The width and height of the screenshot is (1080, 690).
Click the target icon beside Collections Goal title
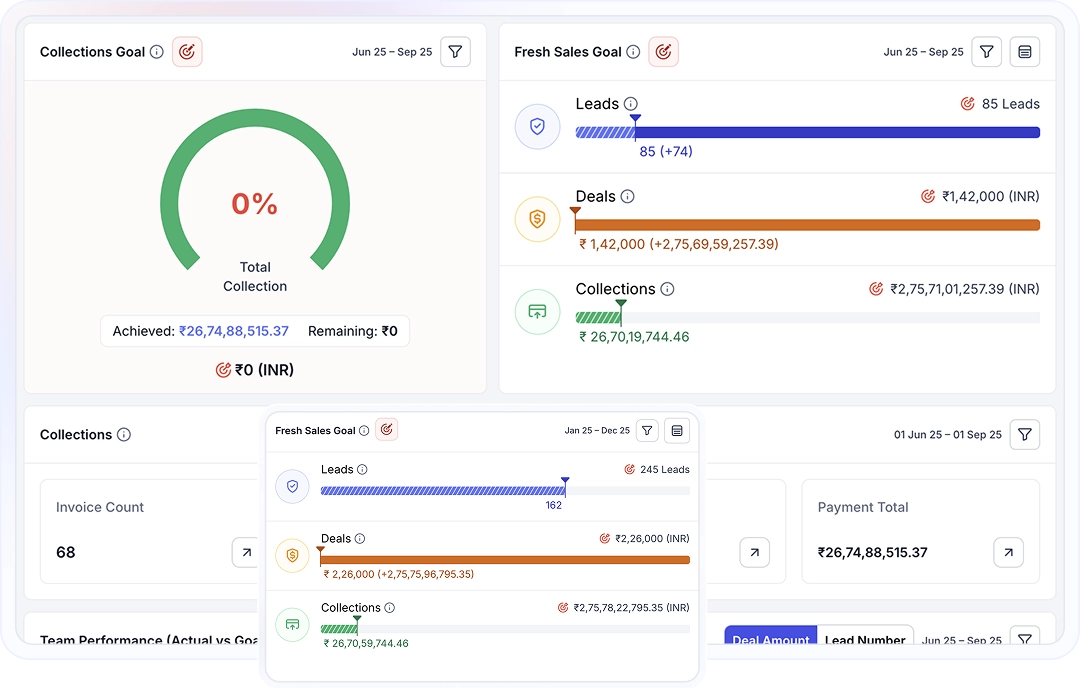[187, 52]
